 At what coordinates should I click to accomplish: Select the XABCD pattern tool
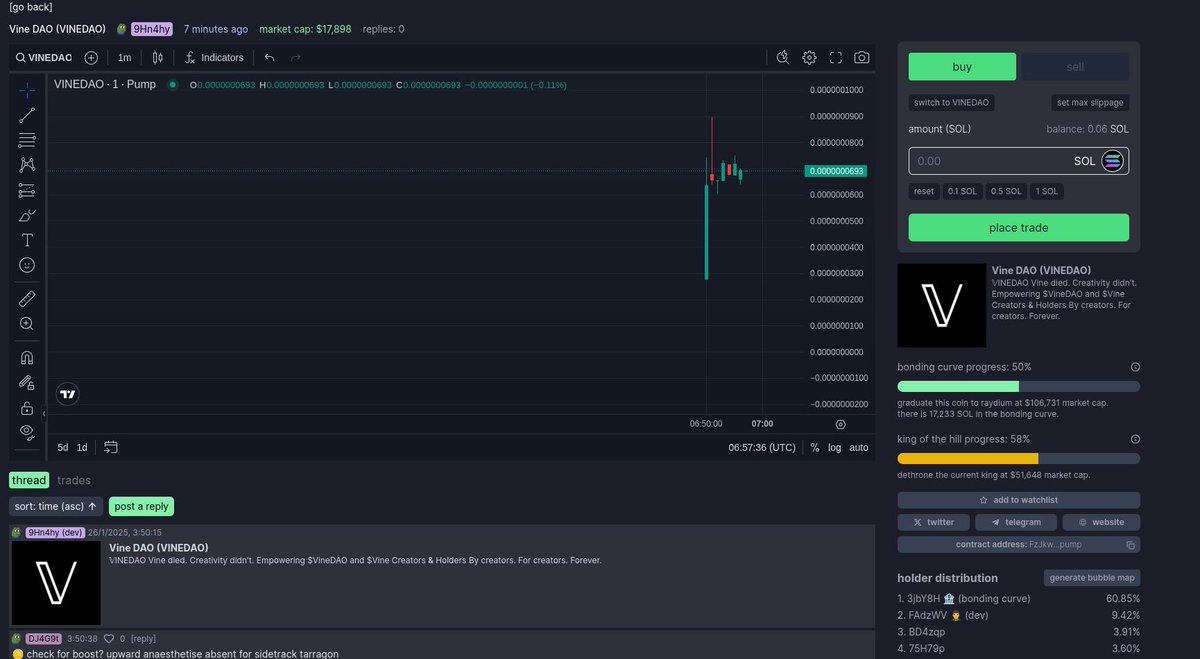(x=27, y=165)
